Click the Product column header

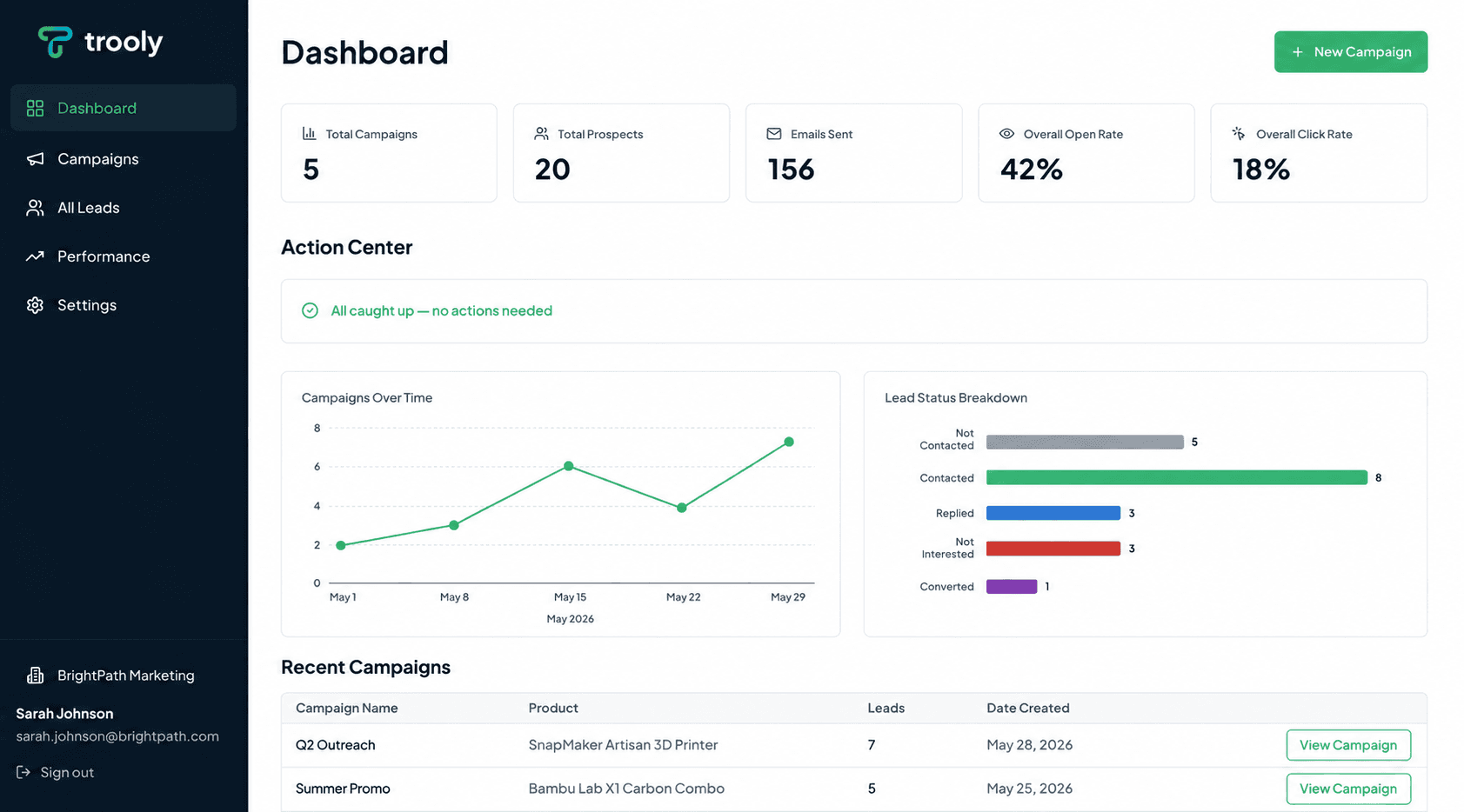[x=553, y=708]
